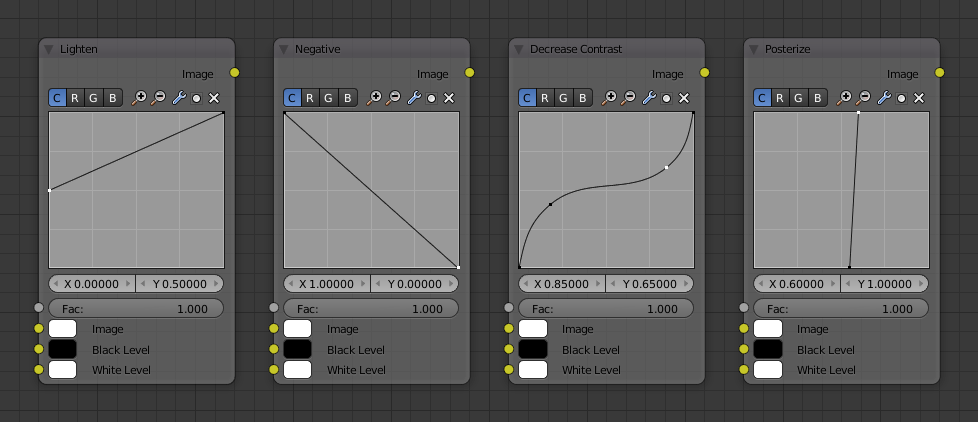978x422 pixels.
Task: Toggle clipping dot in Posterize node
Action: 902,98
